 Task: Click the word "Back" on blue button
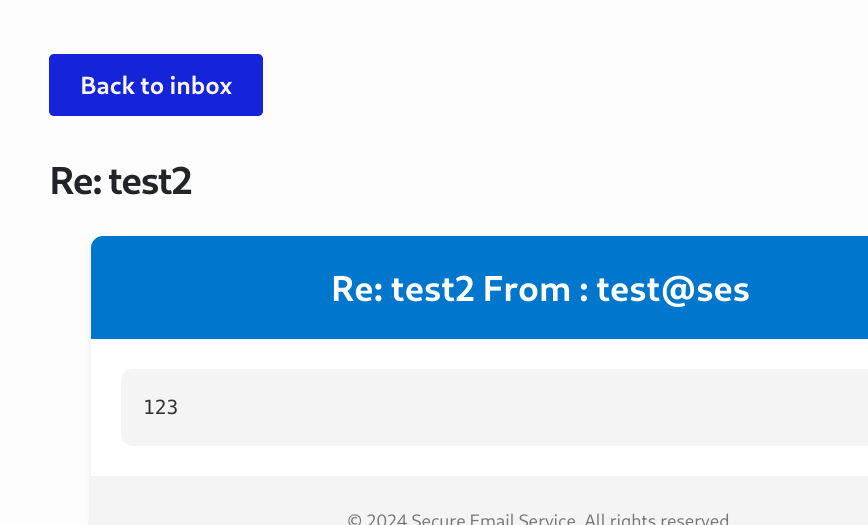click(x=107, y=86)
